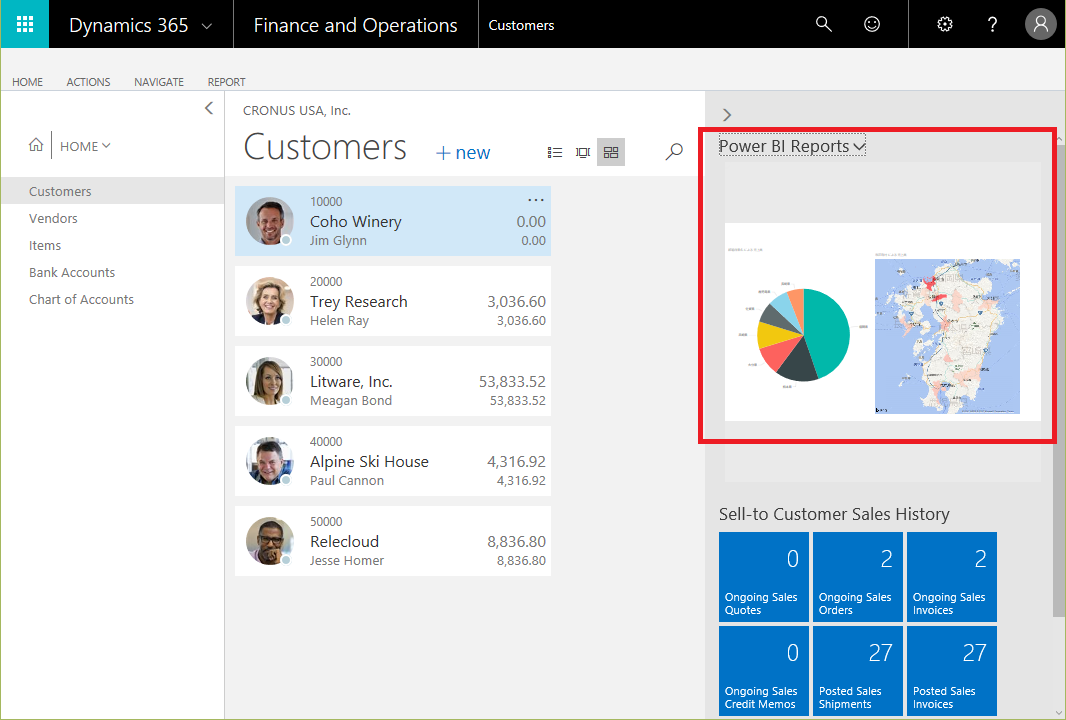This screenshot has height=720, width=1066.
Task: Open the user account avatar
Action: (1040, 24)
